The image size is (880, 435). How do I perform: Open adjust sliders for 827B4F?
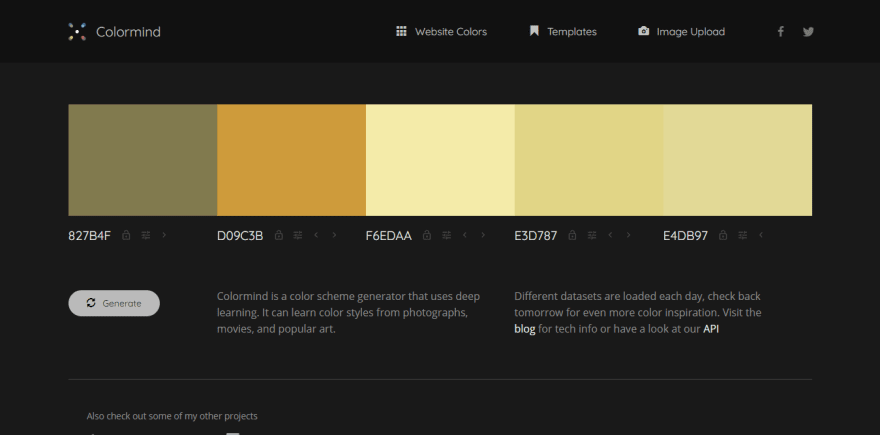click(146, 235)
